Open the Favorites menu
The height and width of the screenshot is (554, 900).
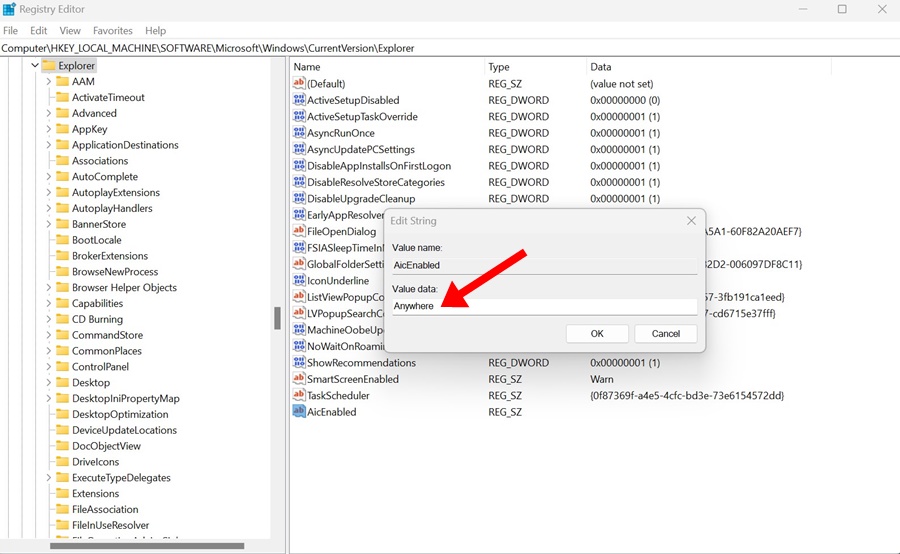(112, 30)
